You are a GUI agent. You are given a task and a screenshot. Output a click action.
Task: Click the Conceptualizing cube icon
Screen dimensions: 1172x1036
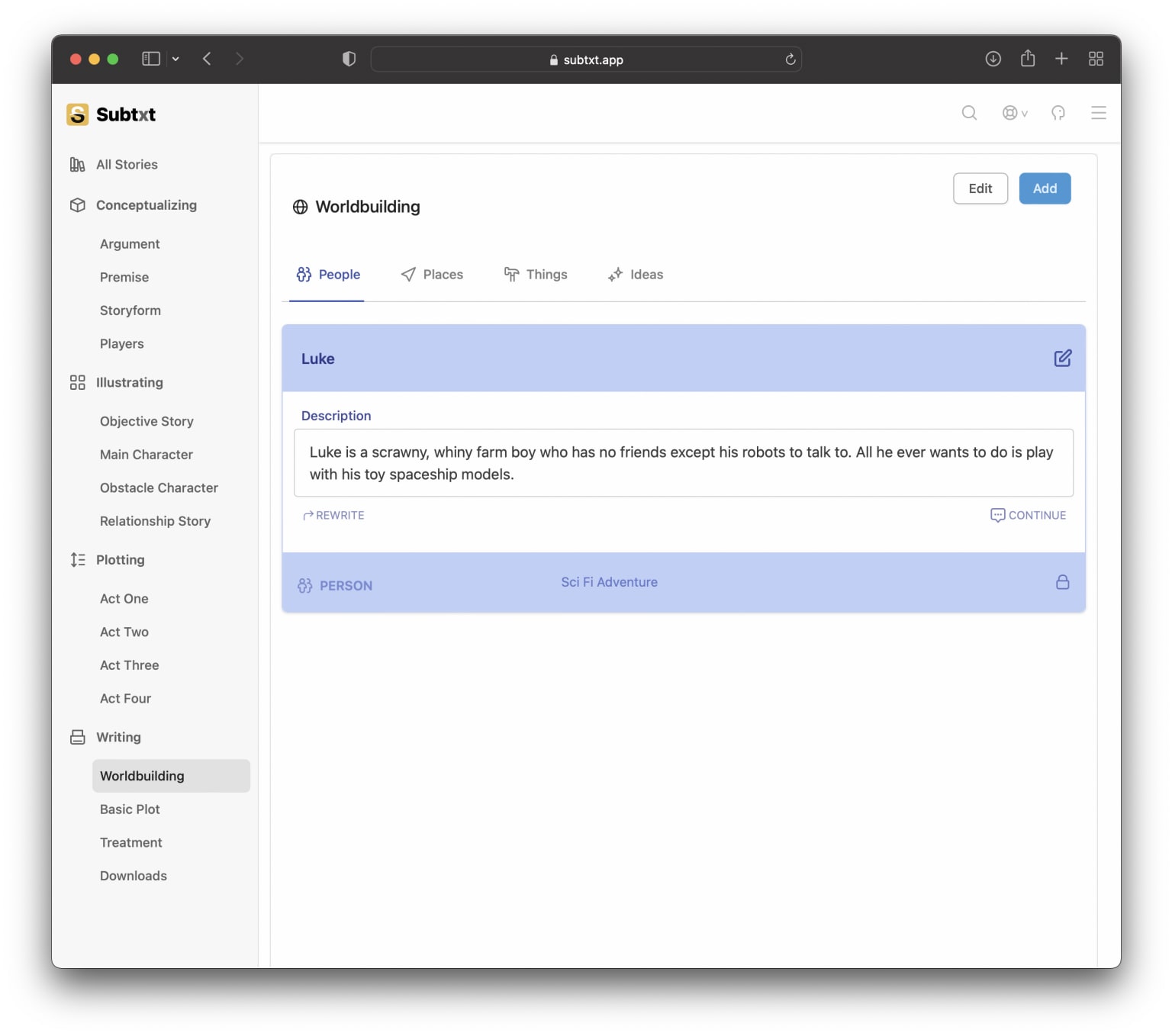coord(77,205)
